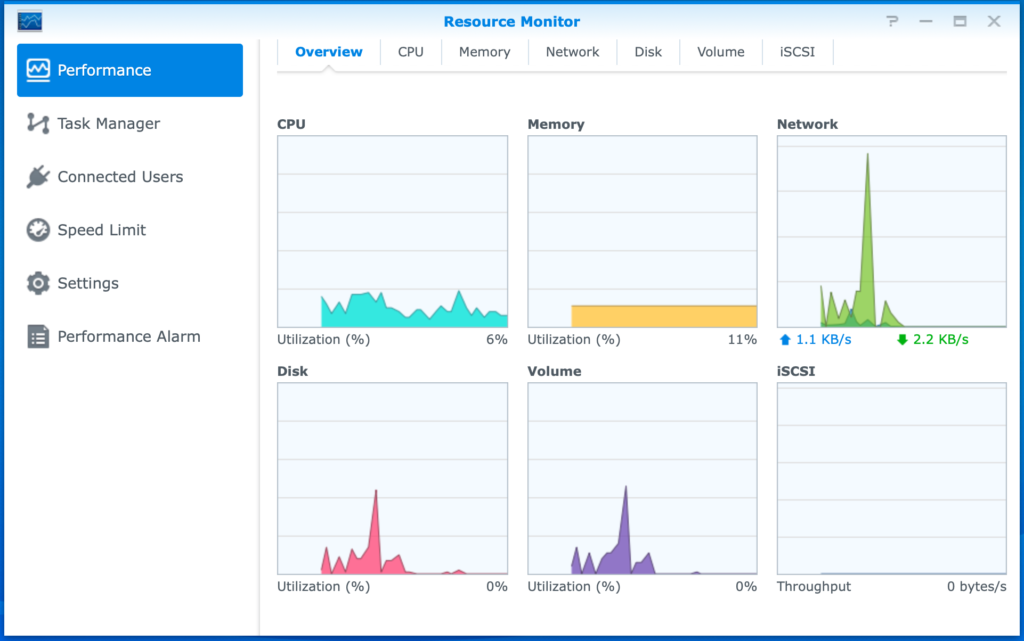The width and height of the screenshot is (1024, 641).
Task: Click the Performance Alarm list icon
Action: point(38,336)
